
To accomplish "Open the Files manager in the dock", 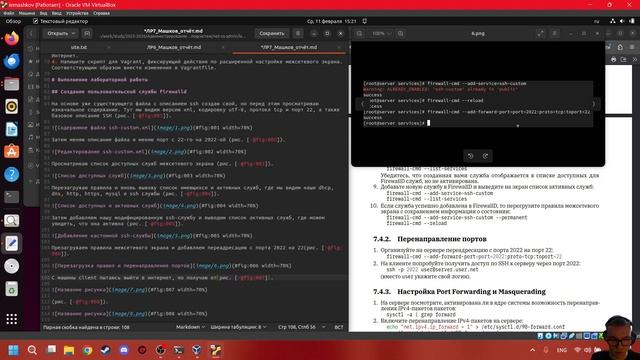I will 11,84.
